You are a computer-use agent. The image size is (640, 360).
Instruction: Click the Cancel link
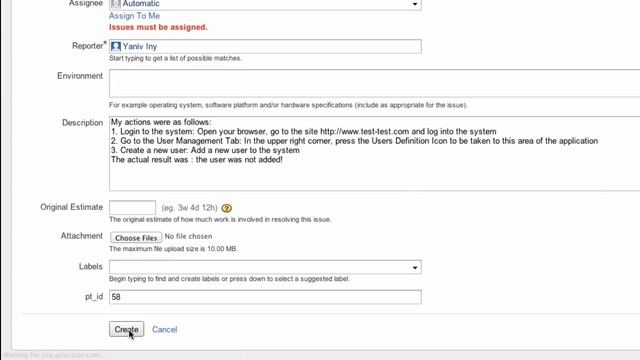click(164, 329)
